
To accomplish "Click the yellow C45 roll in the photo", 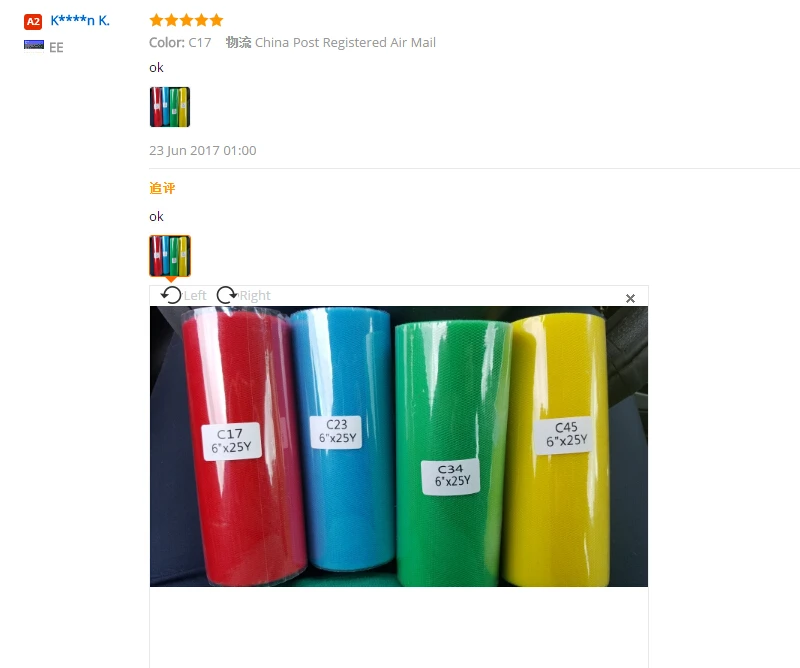I will tap(559, 449).
